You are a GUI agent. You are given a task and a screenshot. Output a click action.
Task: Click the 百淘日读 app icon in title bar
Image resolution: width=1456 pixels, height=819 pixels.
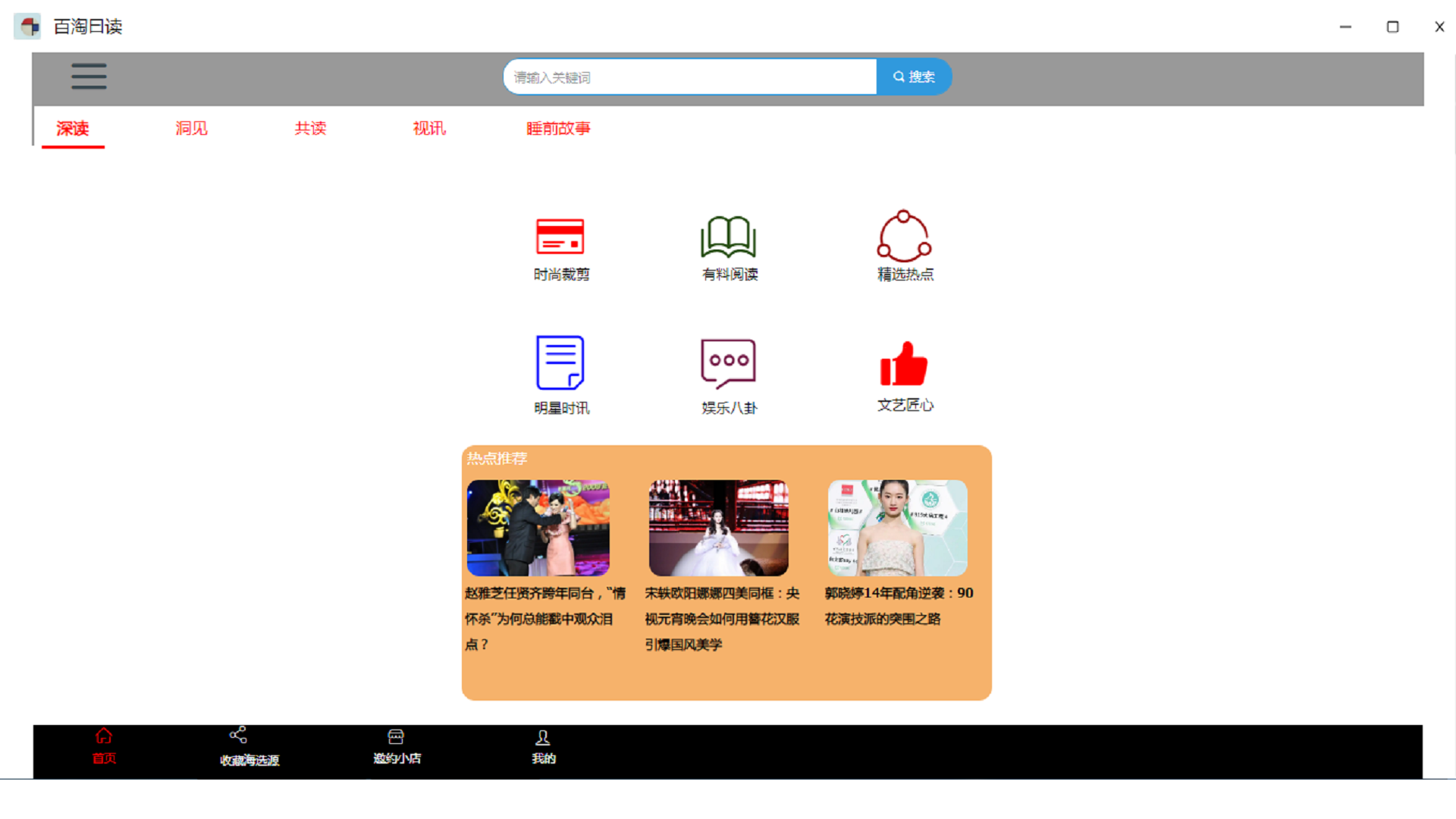click(28, 27)
